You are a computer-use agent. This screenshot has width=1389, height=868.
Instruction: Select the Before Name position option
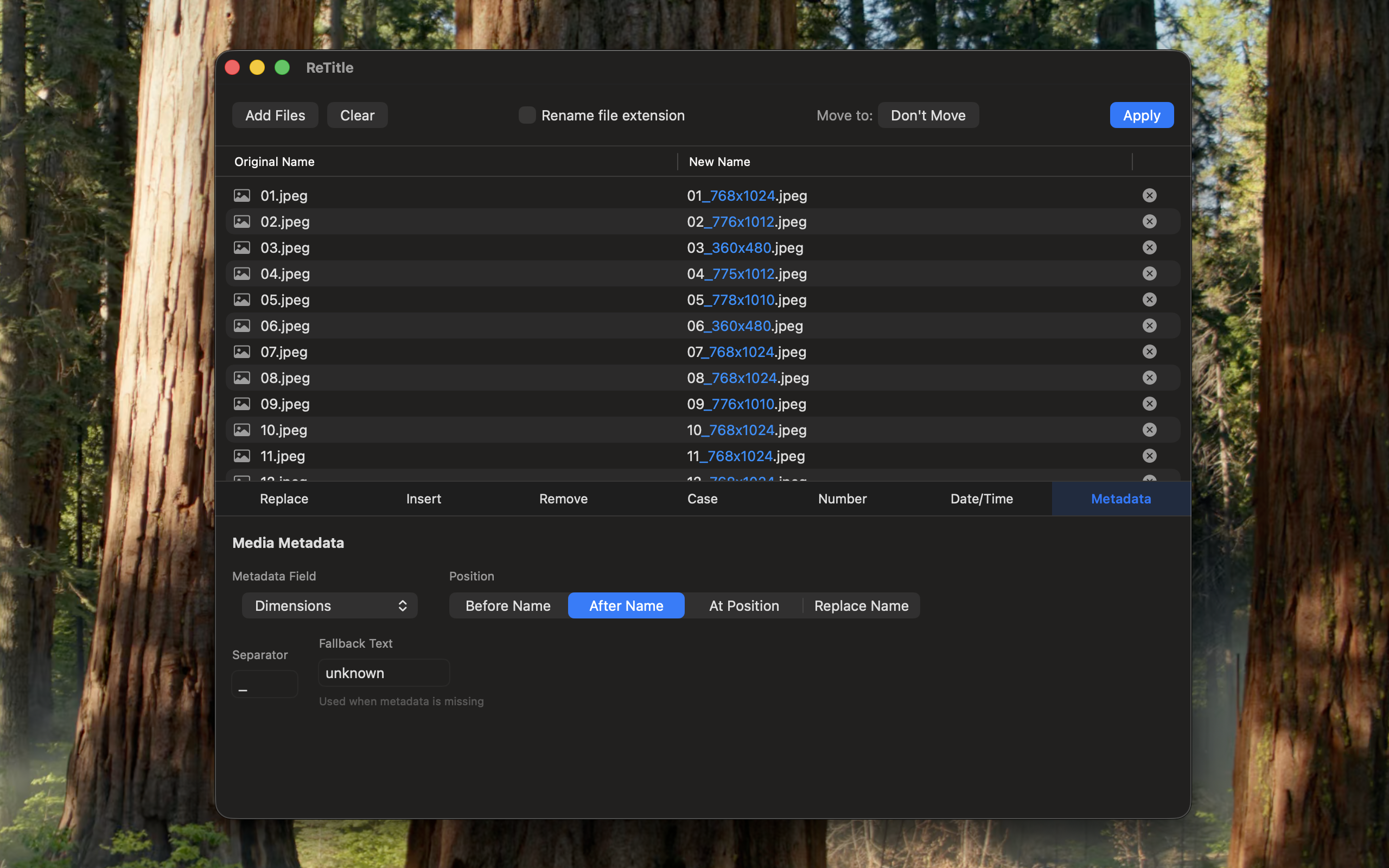pos(507,605)
